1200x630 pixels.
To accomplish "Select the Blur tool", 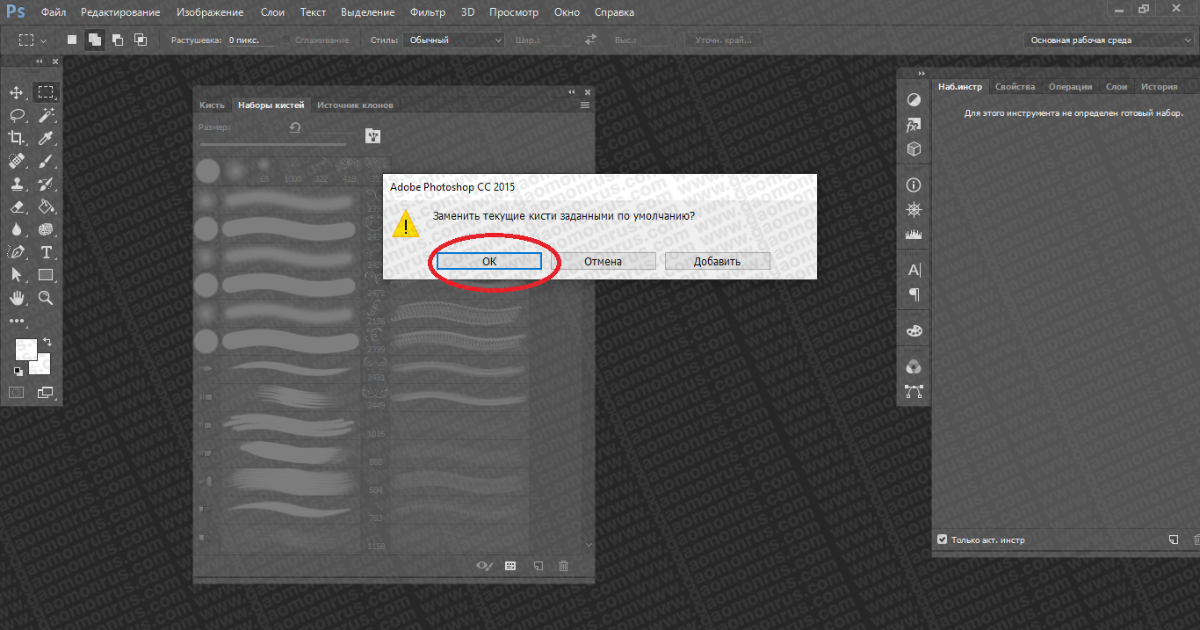I will [x=17, y=230].
